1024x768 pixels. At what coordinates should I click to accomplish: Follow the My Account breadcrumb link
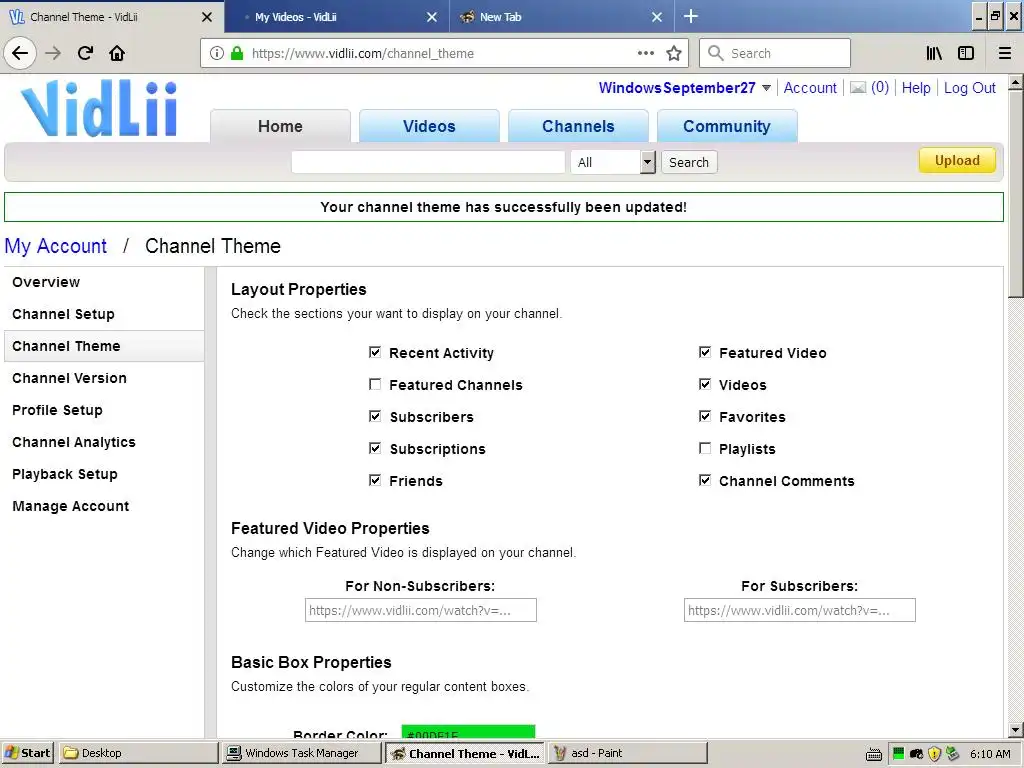[x=56, y=246]
